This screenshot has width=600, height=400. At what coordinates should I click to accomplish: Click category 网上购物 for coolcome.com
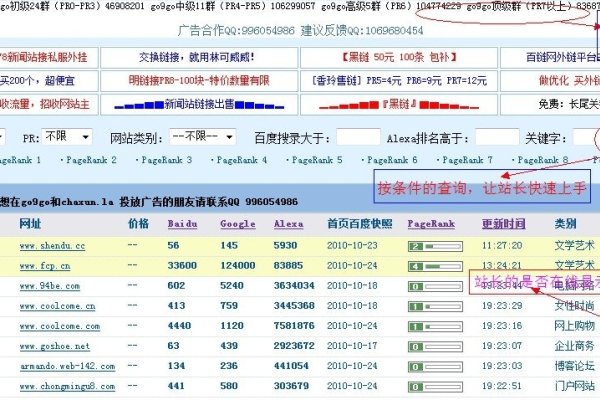575,326
